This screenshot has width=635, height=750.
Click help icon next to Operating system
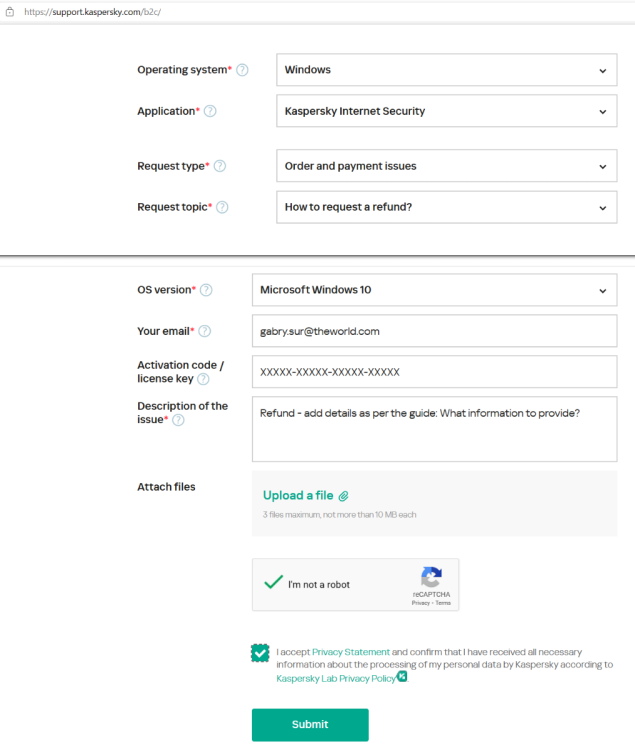pyautogui.click(x=242, y=70)
